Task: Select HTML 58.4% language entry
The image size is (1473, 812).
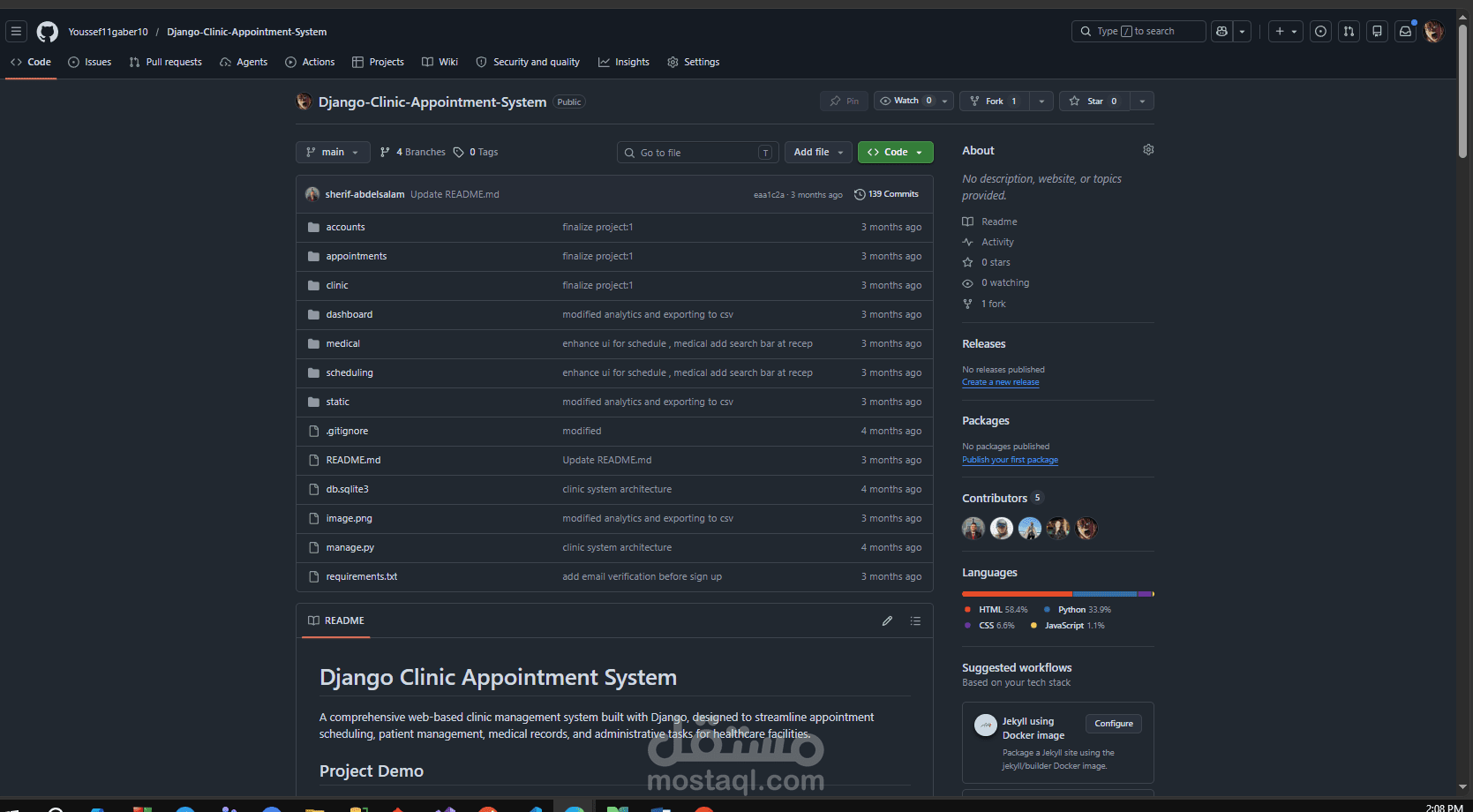Action: 996,610
